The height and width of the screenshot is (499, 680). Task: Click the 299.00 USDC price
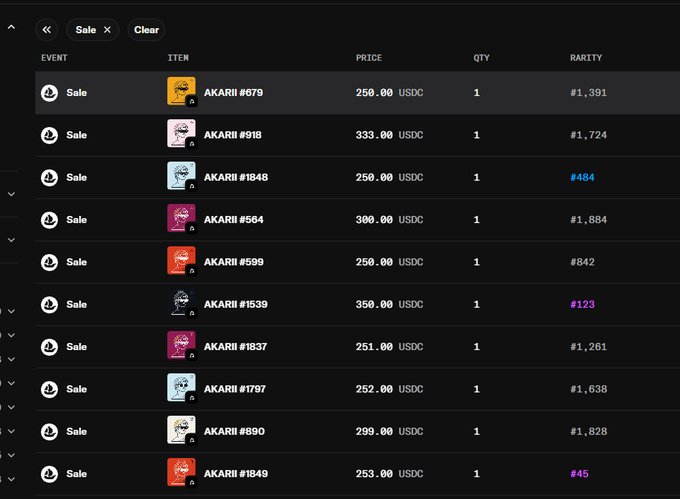pos(389,431)
